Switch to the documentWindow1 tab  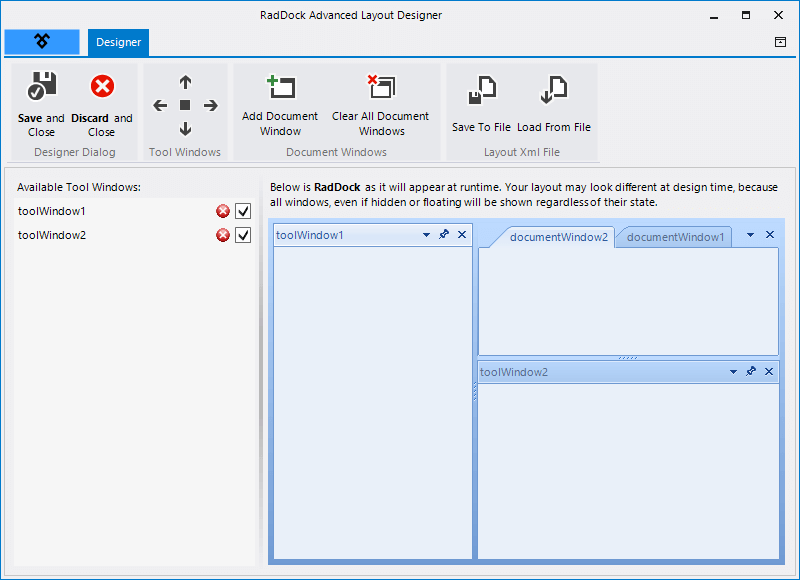(x=673, y=237)
